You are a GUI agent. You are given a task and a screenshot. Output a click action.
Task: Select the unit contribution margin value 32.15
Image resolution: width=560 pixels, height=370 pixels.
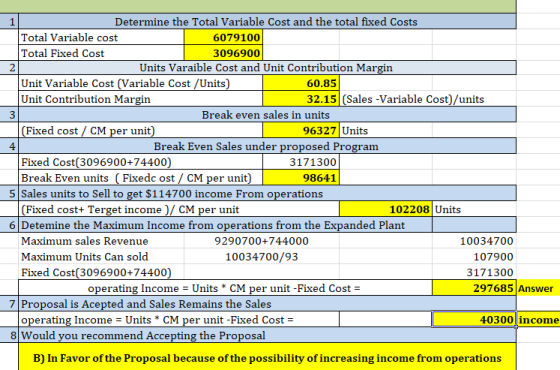[301, 99]
